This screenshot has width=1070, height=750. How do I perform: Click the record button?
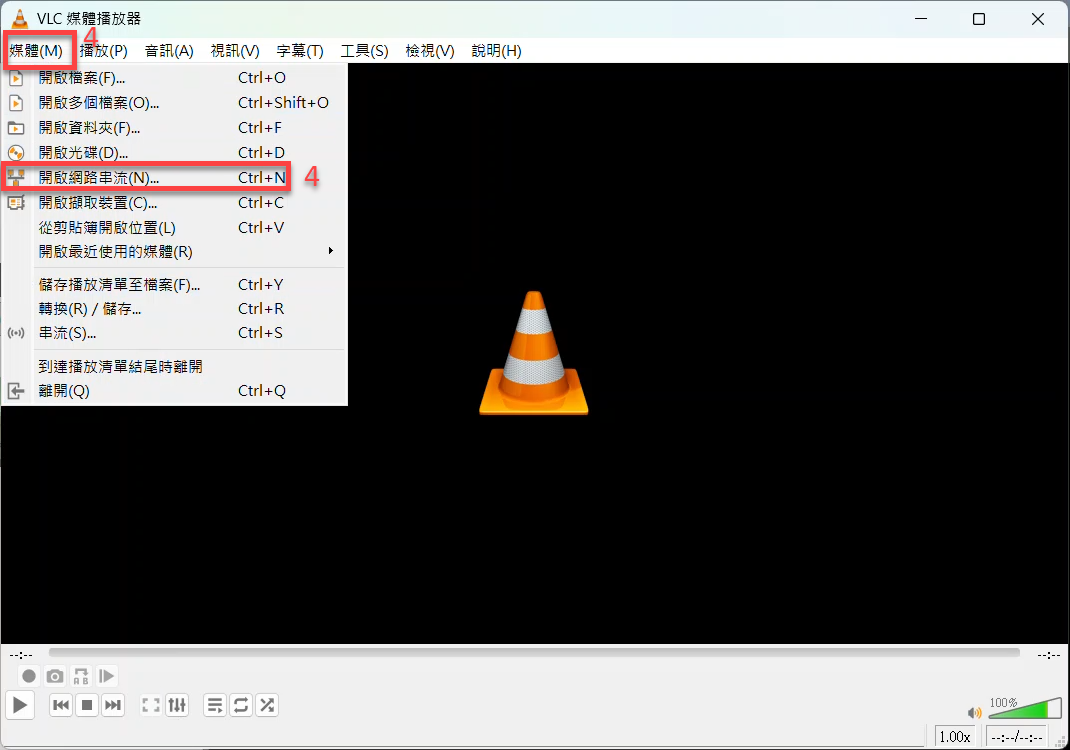29,676
